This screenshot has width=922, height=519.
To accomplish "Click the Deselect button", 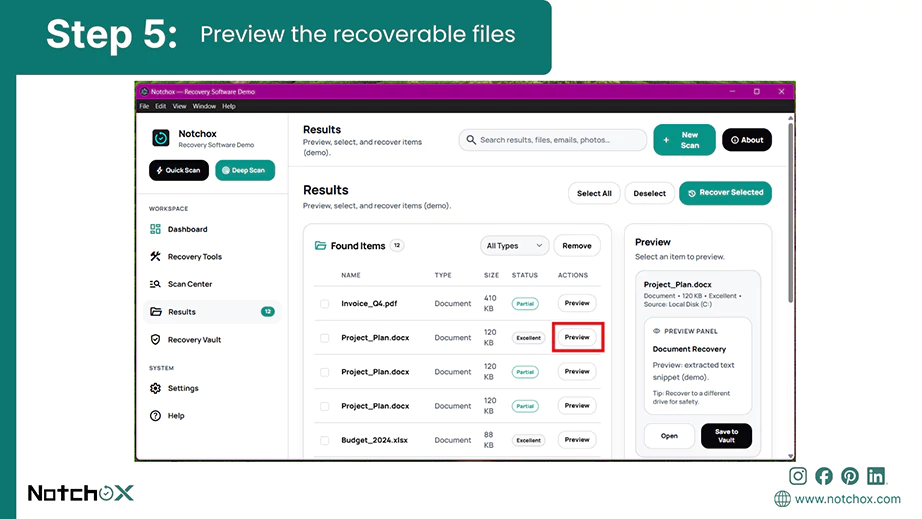I will tap(649, 193).
